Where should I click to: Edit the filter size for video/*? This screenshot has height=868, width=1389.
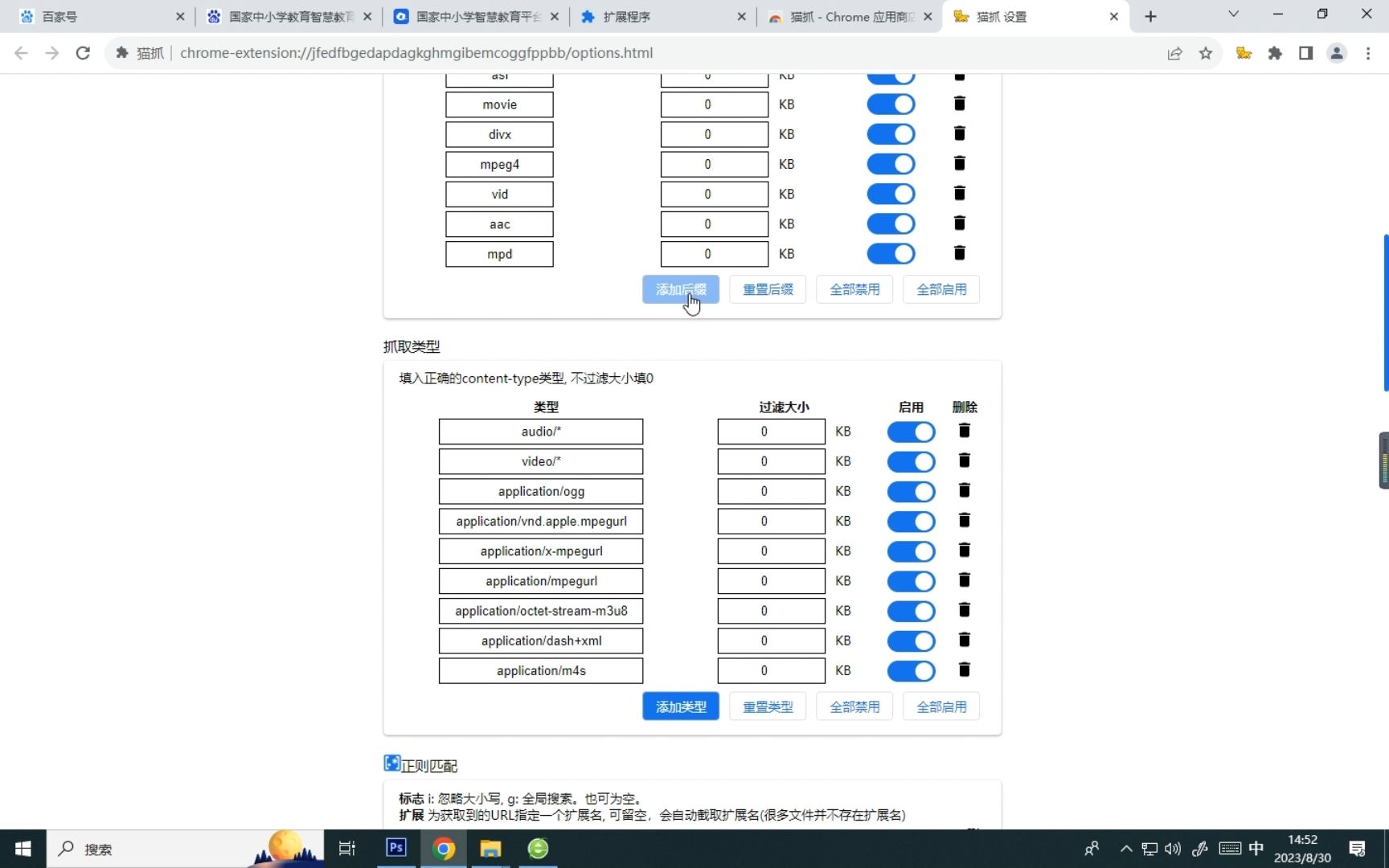pos(771,461)
